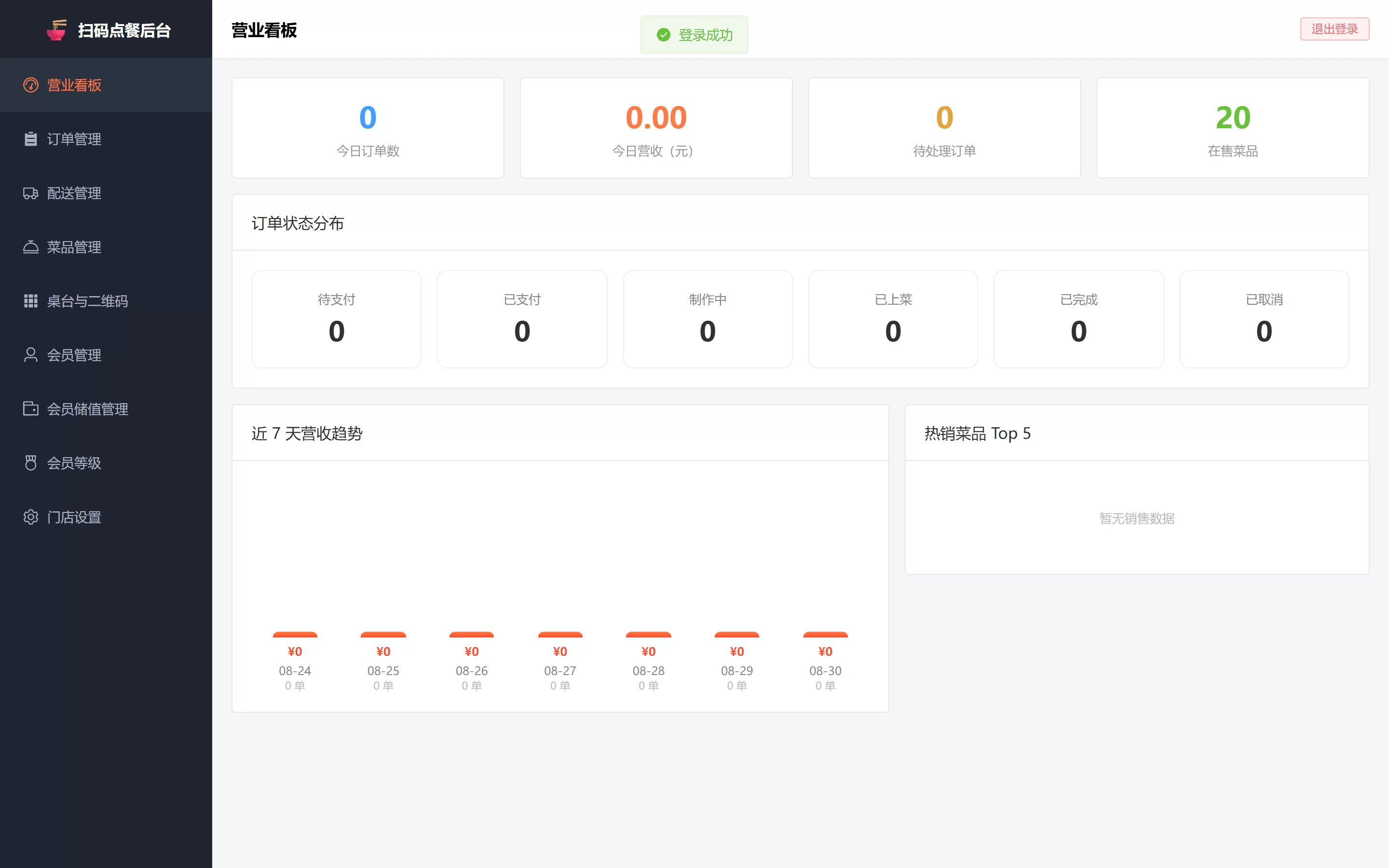Click the wallet icon for 会员储值管理

[30, 409]
